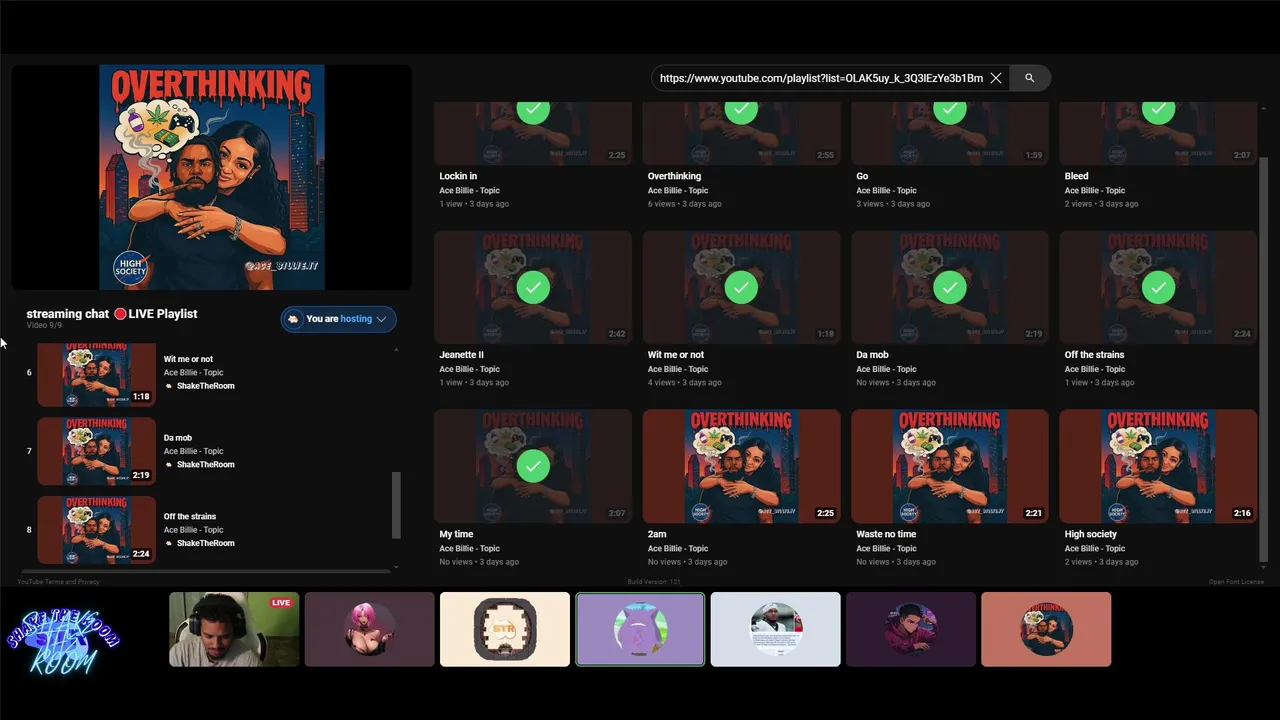The width and height of the screenshot is (1280, 720).
Task: Uncheck the grid Off the strains checkmark
Action: coord(1158,288)
